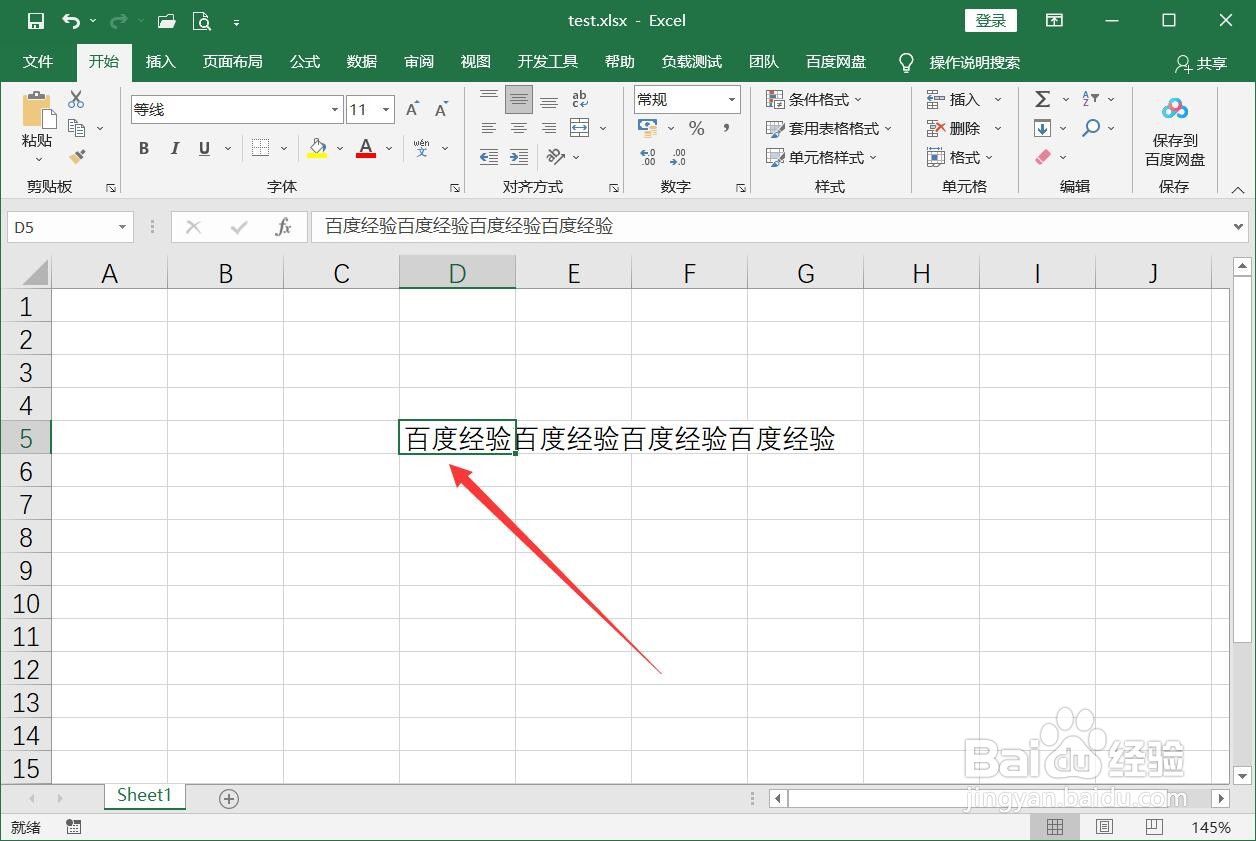Expand the font color dropdown arrow

point(388,148)
